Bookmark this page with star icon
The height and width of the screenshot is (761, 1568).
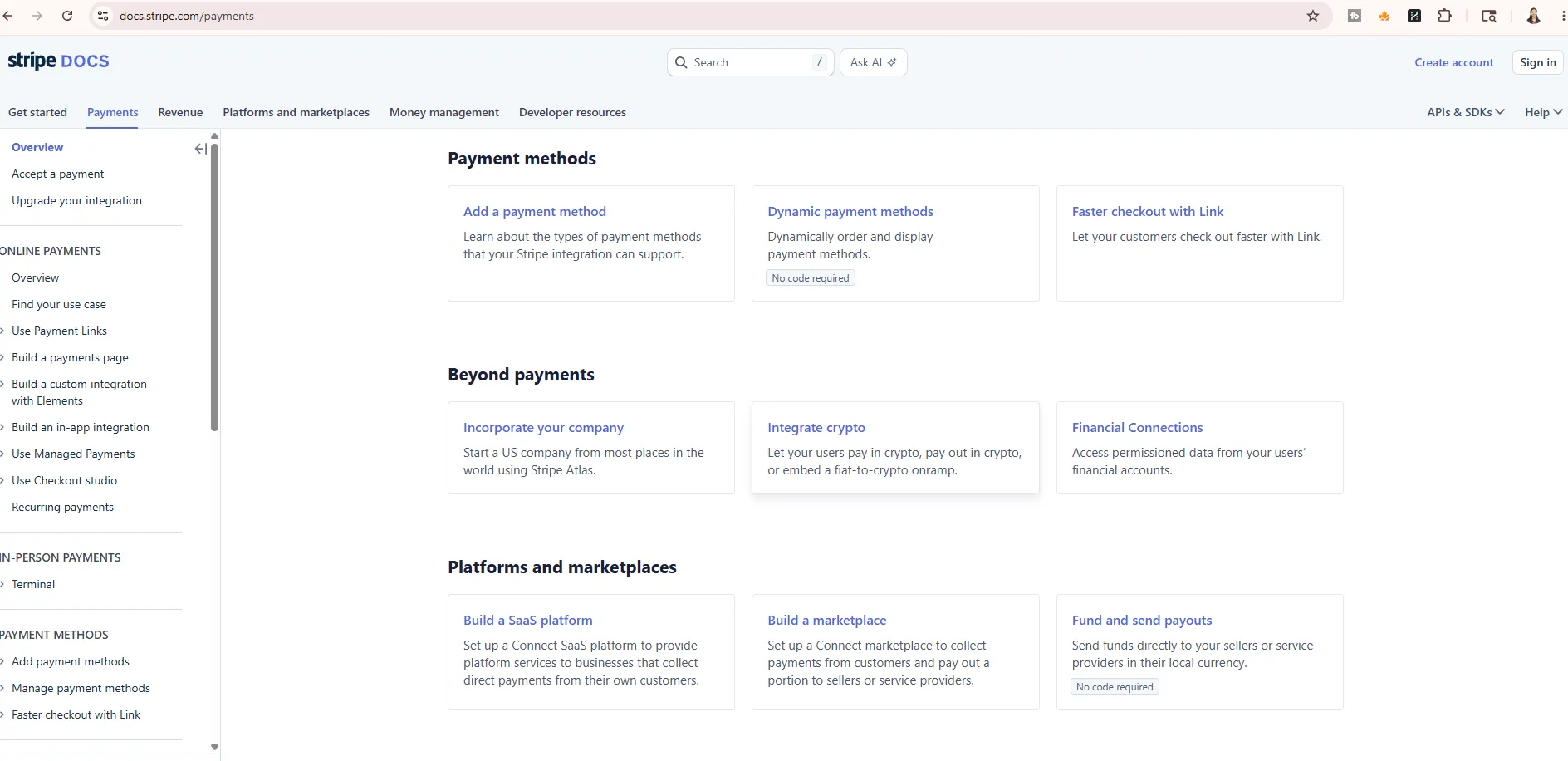point(1313,16)
